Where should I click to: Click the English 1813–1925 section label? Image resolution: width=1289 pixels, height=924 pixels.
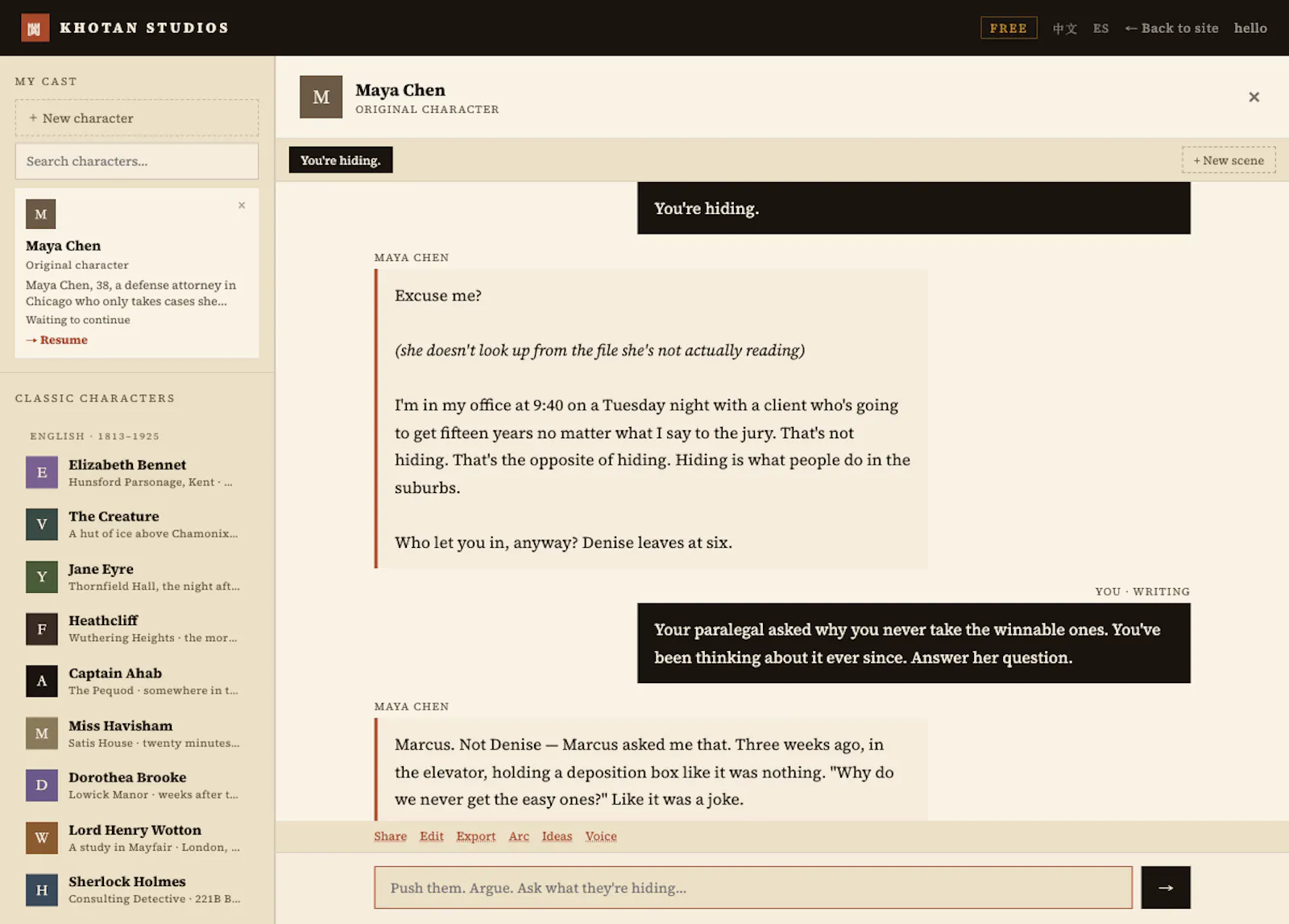(95, 436)
